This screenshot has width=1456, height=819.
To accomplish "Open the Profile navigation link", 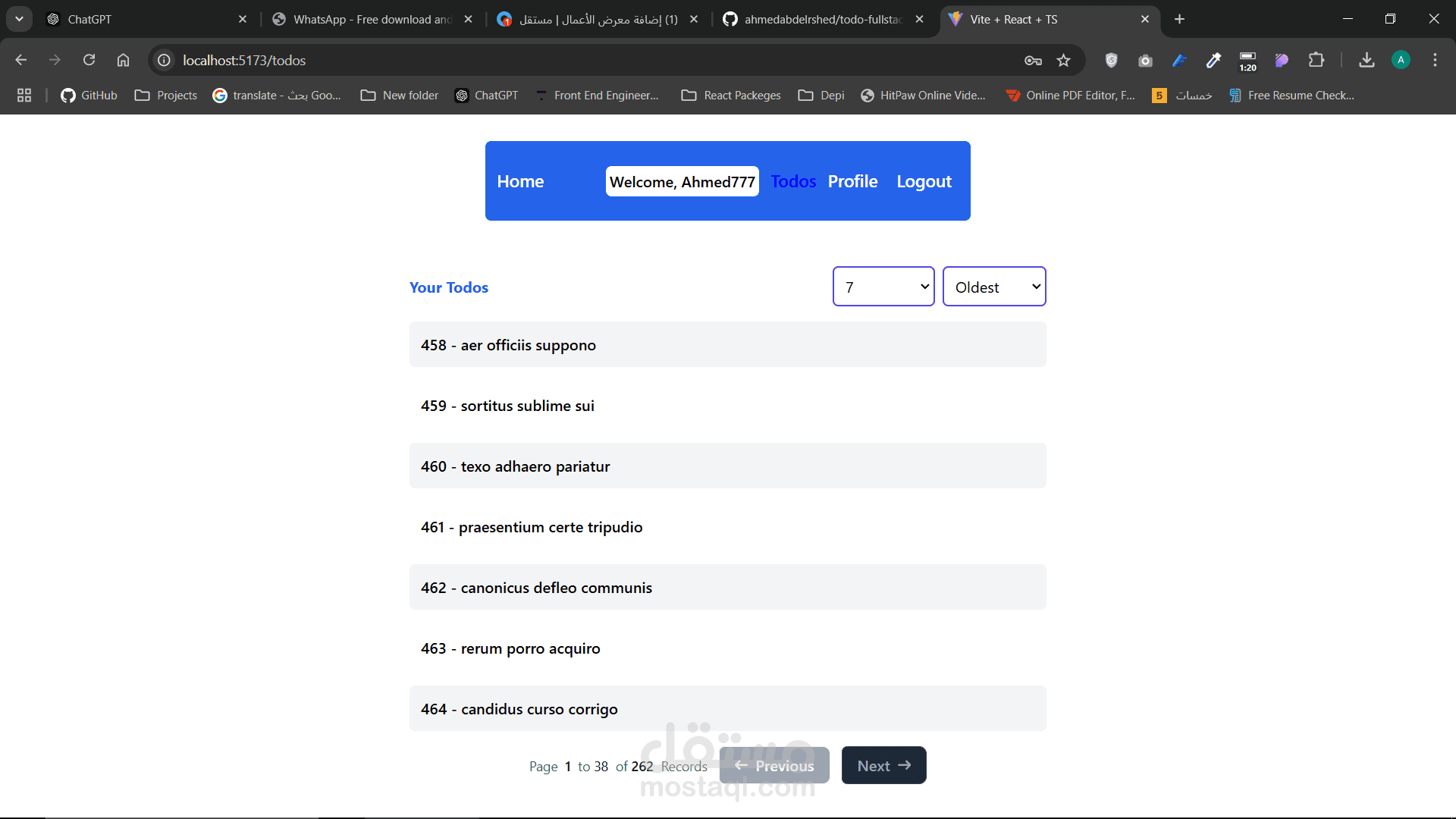I will point(852,181).
